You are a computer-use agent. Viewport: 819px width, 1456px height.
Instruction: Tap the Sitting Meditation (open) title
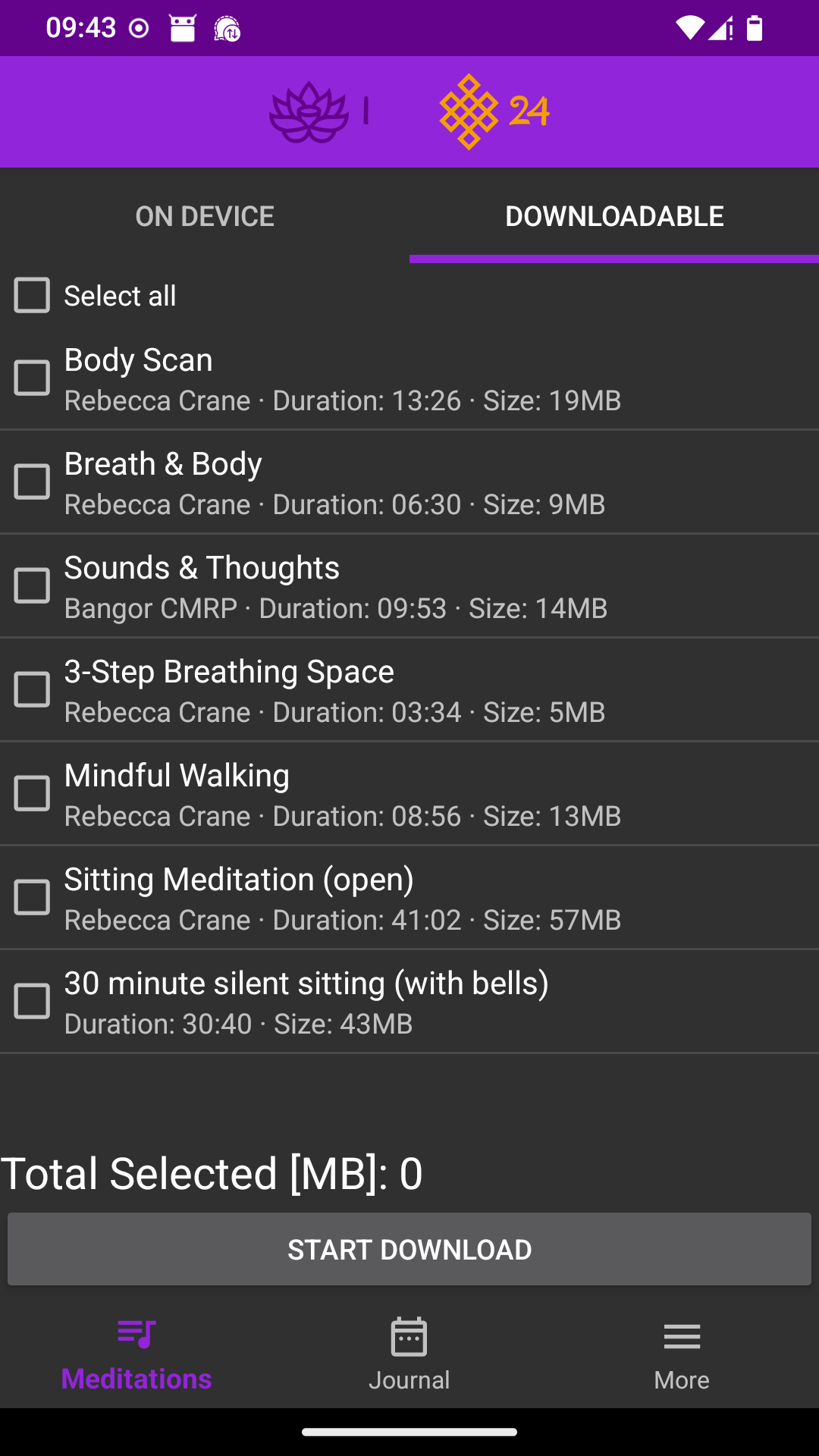239,880
